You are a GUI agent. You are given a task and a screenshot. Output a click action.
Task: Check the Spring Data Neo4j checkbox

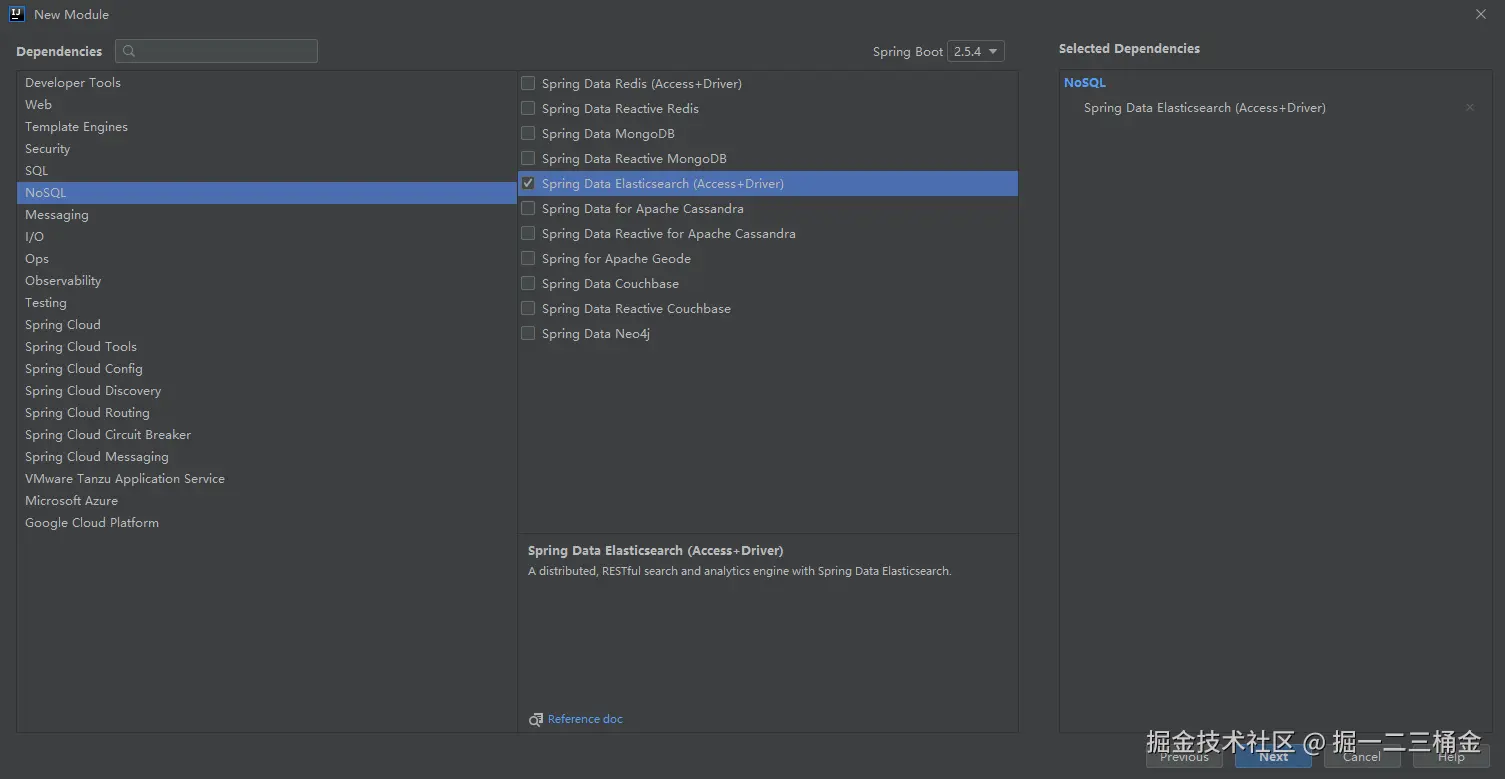pos(528,333)
